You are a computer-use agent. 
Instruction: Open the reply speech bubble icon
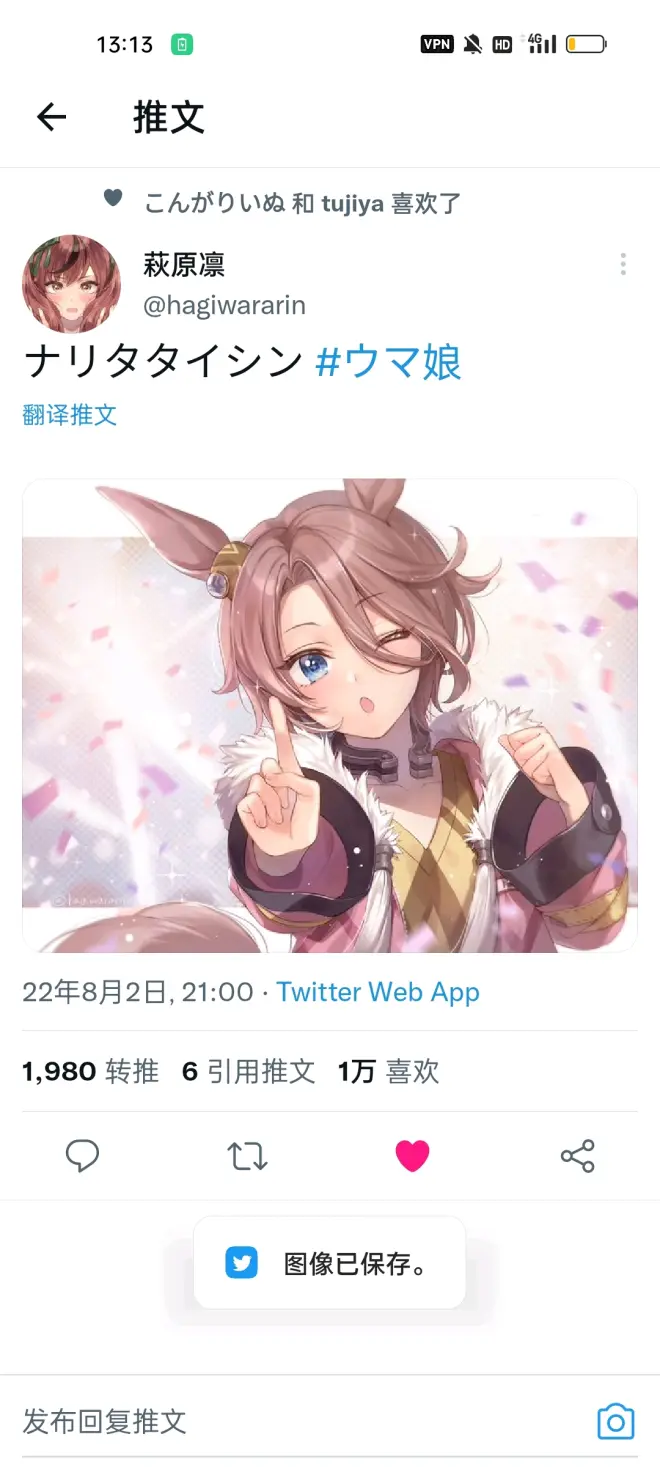pos(82,1156)
